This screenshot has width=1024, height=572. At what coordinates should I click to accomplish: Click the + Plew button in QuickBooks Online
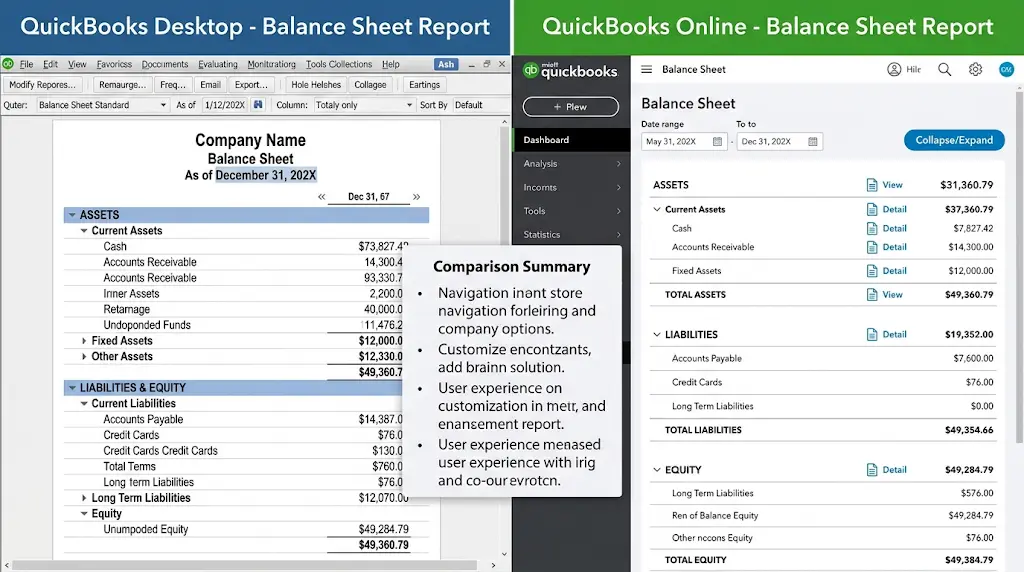(571, 106)
